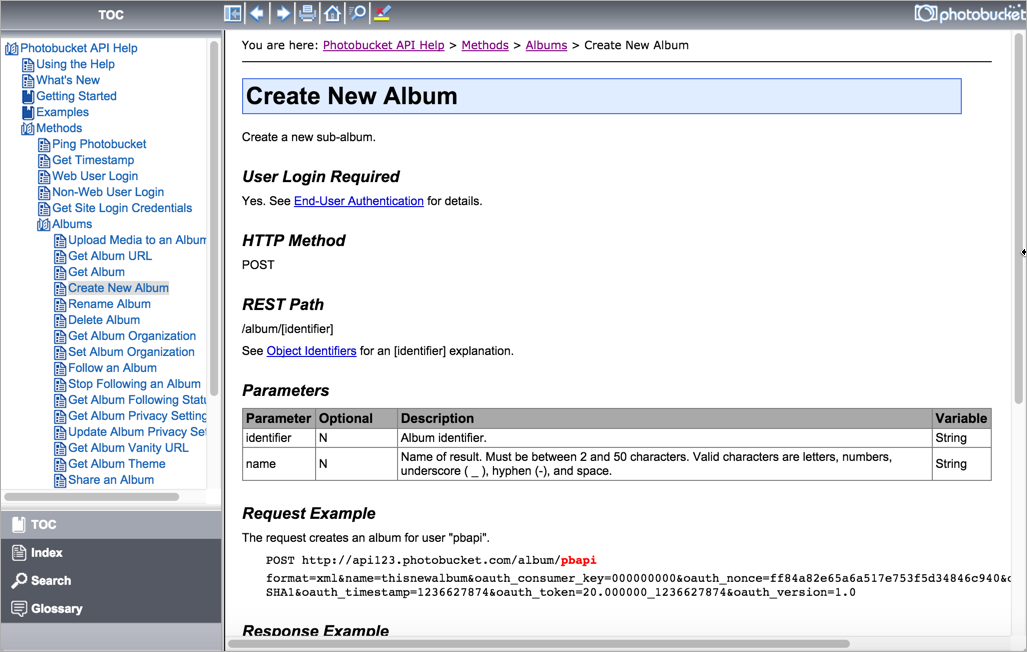
Task: Go to Home via house icon
Action: click(x=332, y=13)
